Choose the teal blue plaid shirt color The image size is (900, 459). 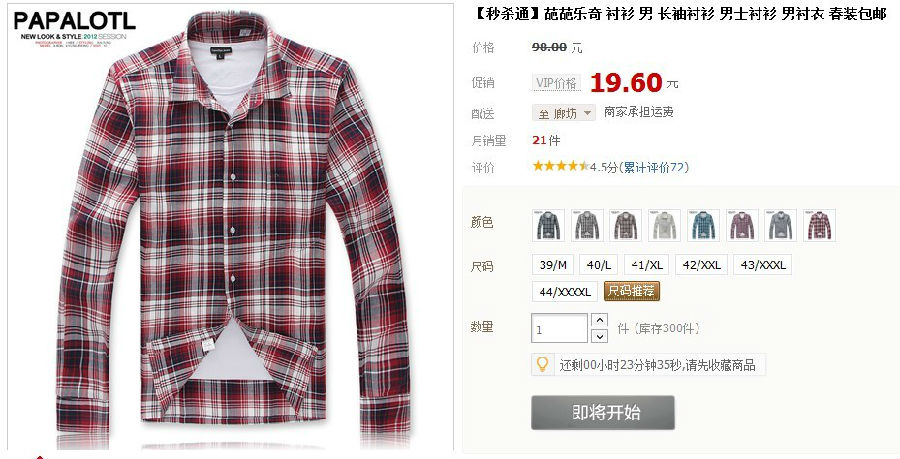coord(703,225)
